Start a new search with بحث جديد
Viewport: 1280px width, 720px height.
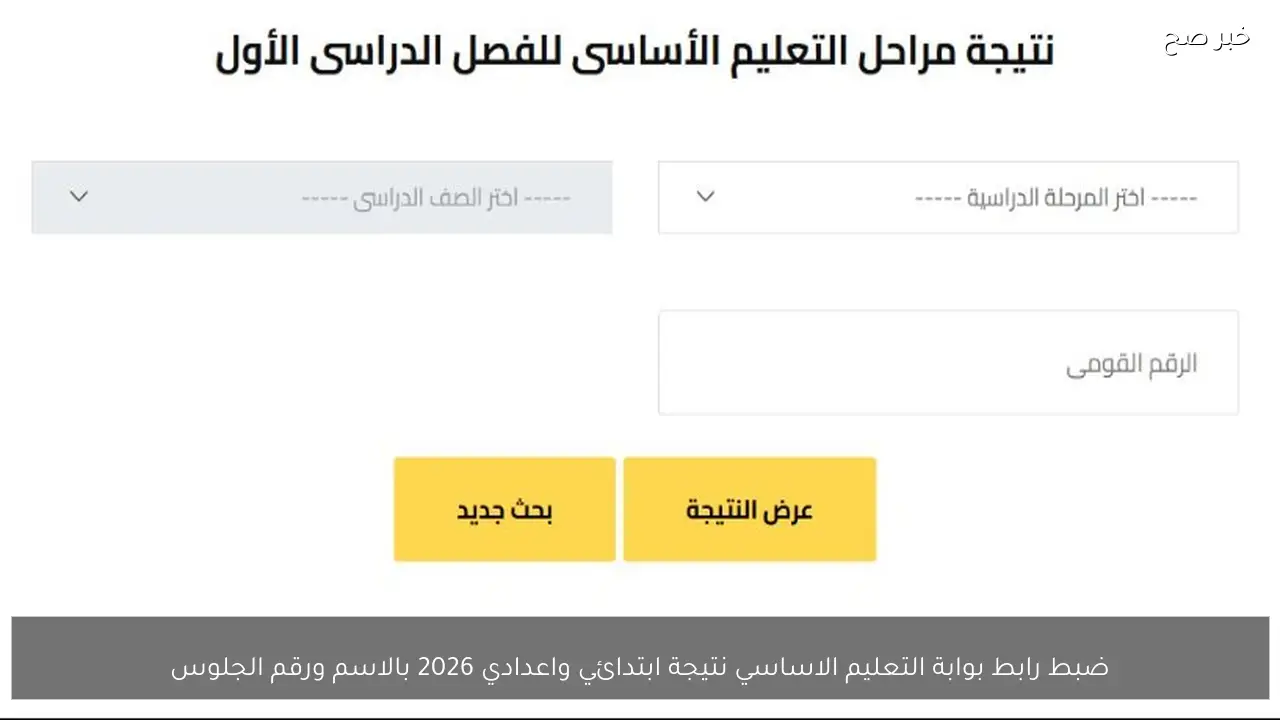(x=504, y=509)
